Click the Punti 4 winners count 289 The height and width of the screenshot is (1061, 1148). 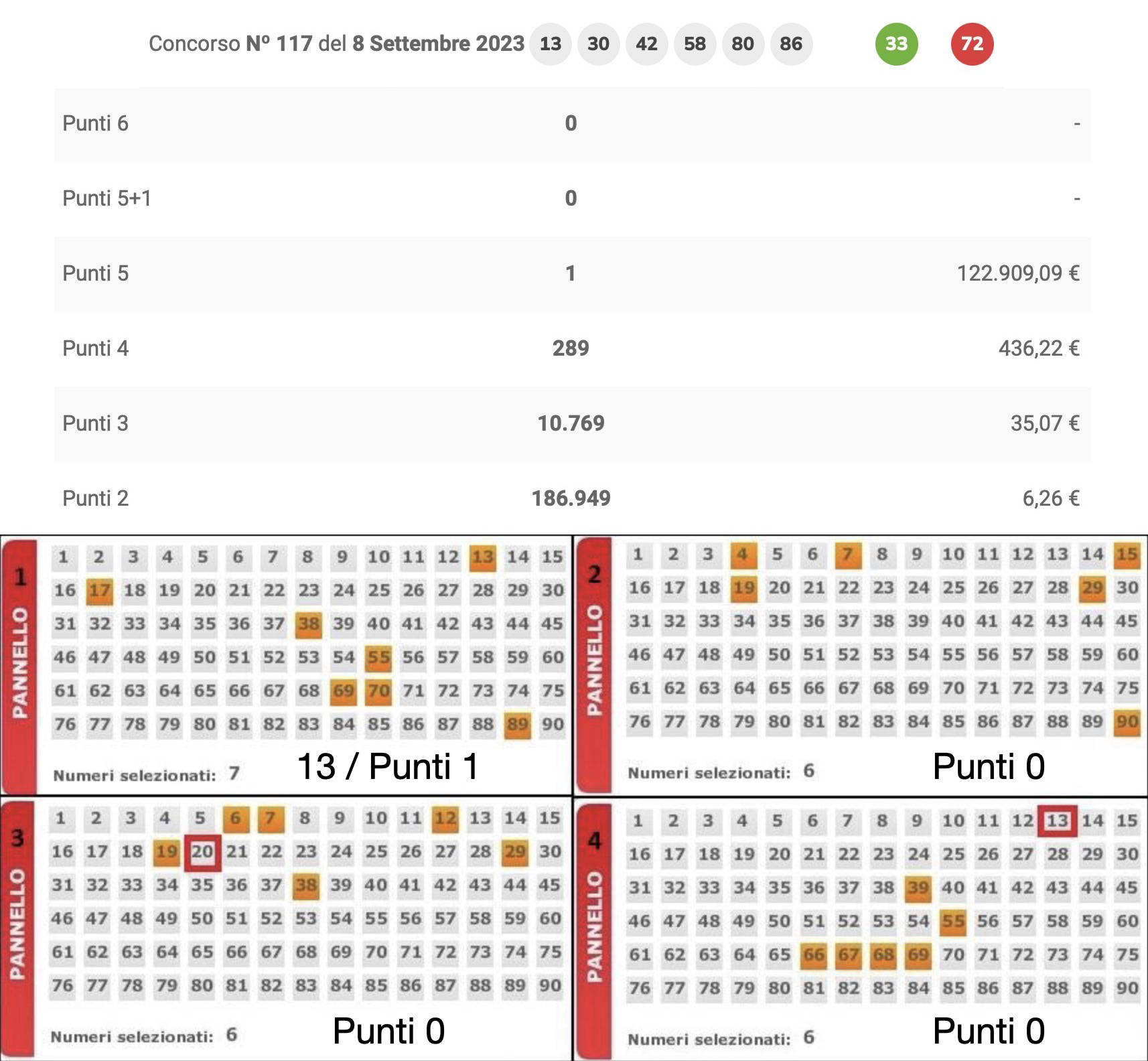point(571,348)
